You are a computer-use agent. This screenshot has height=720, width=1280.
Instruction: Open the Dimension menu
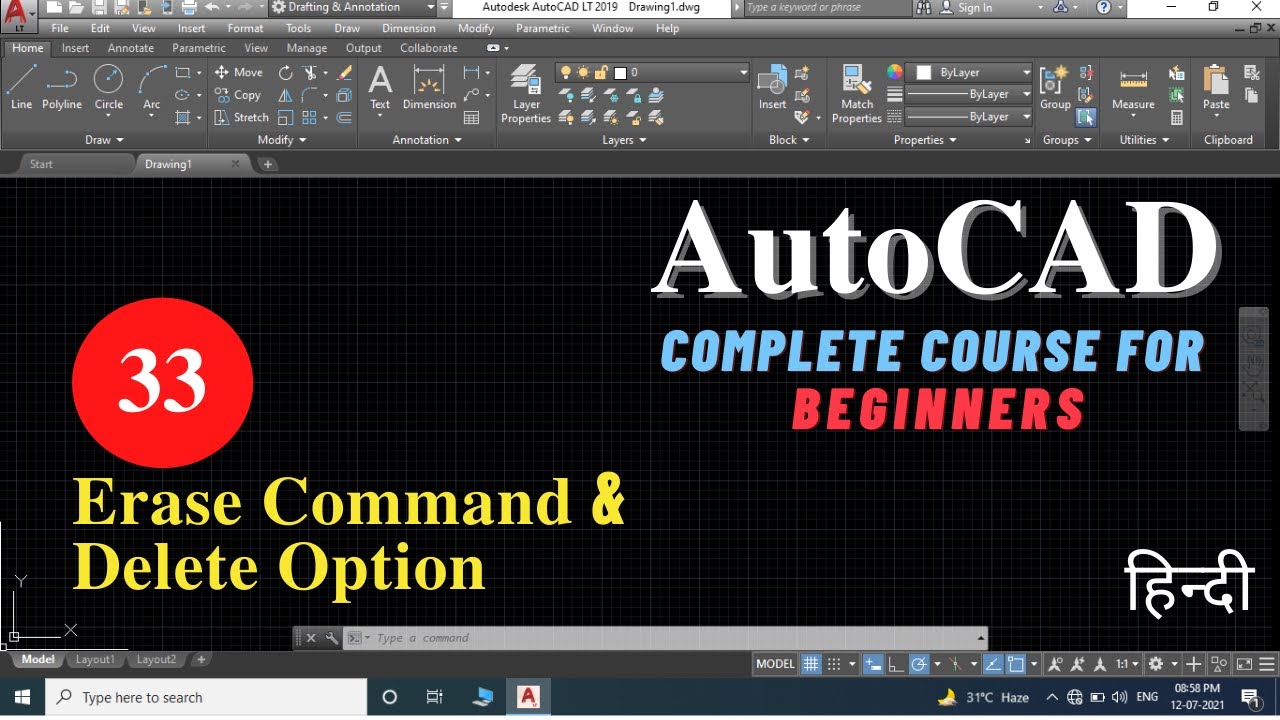pyautogui.click(x=408, y=28)
